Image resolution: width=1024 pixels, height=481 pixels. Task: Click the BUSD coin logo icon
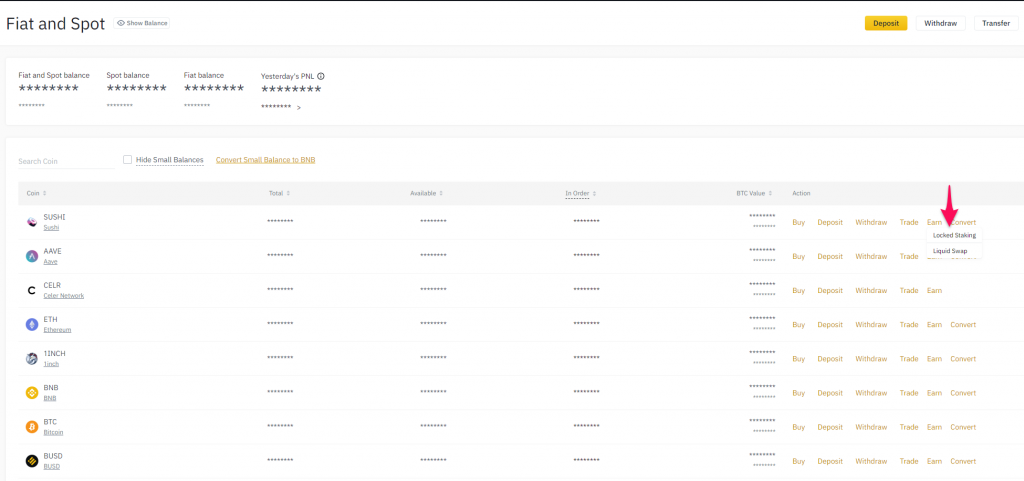tap(31, 461)
